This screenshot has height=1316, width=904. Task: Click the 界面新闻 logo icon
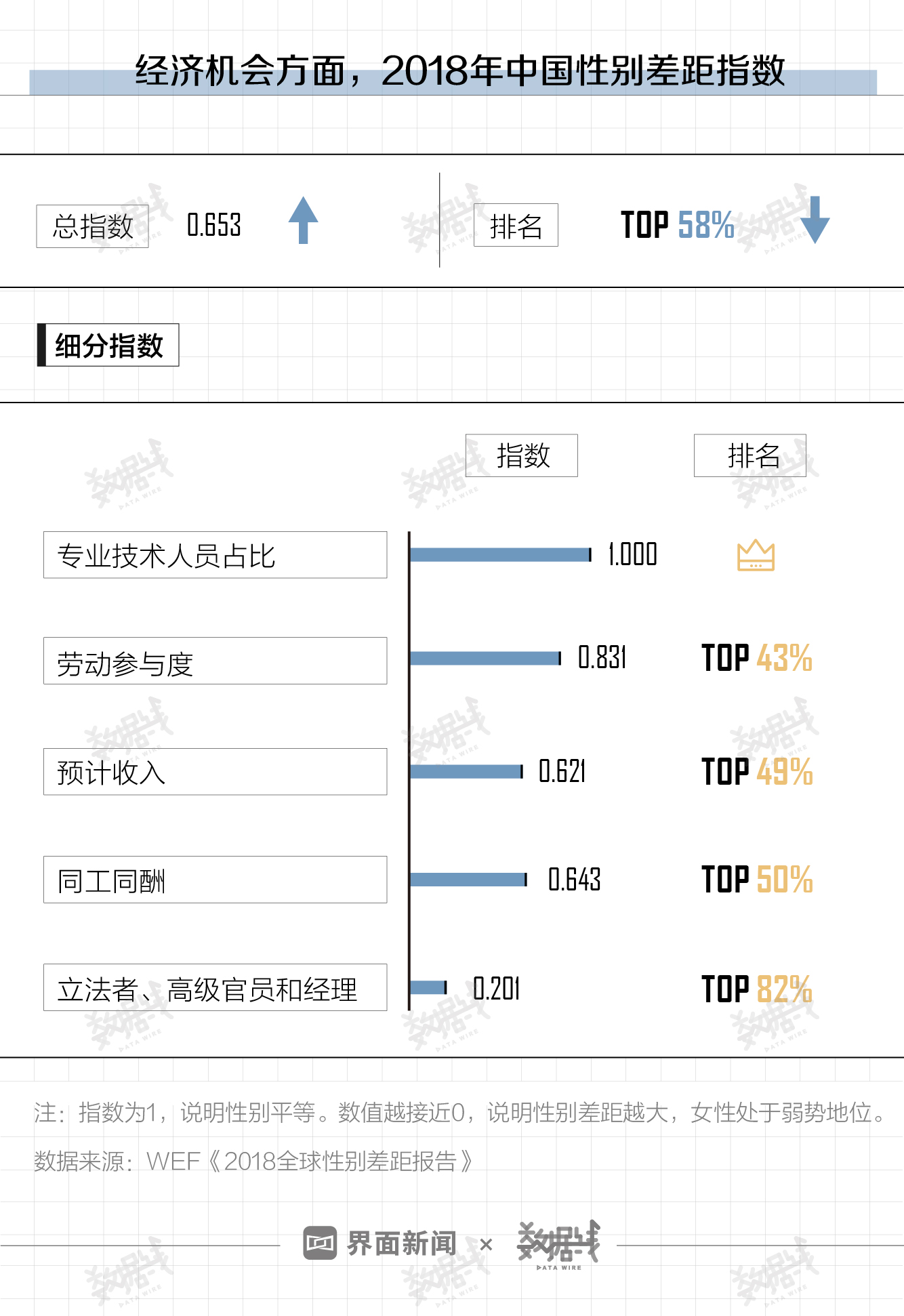(320, 1243)
